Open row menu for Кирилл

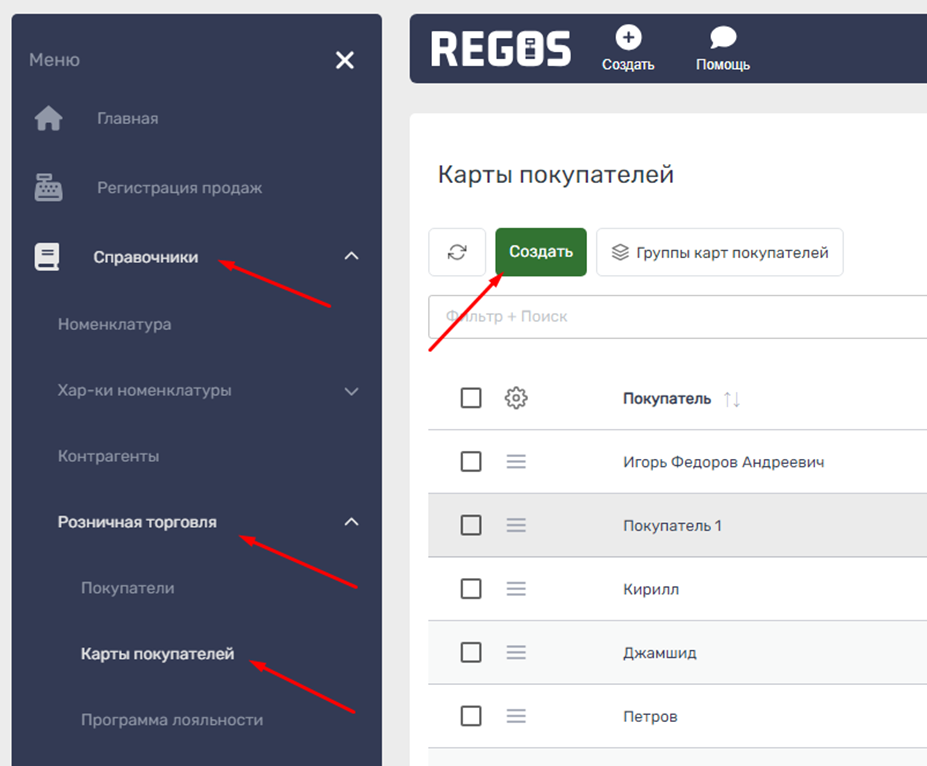click(x=516, y=589)
